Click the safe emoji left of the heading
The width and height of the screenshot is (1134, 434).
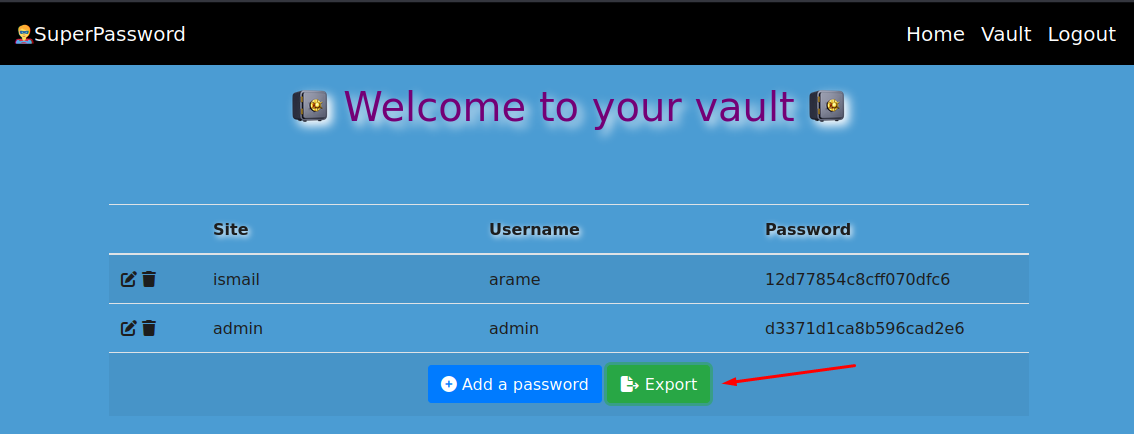click(310, 106)
